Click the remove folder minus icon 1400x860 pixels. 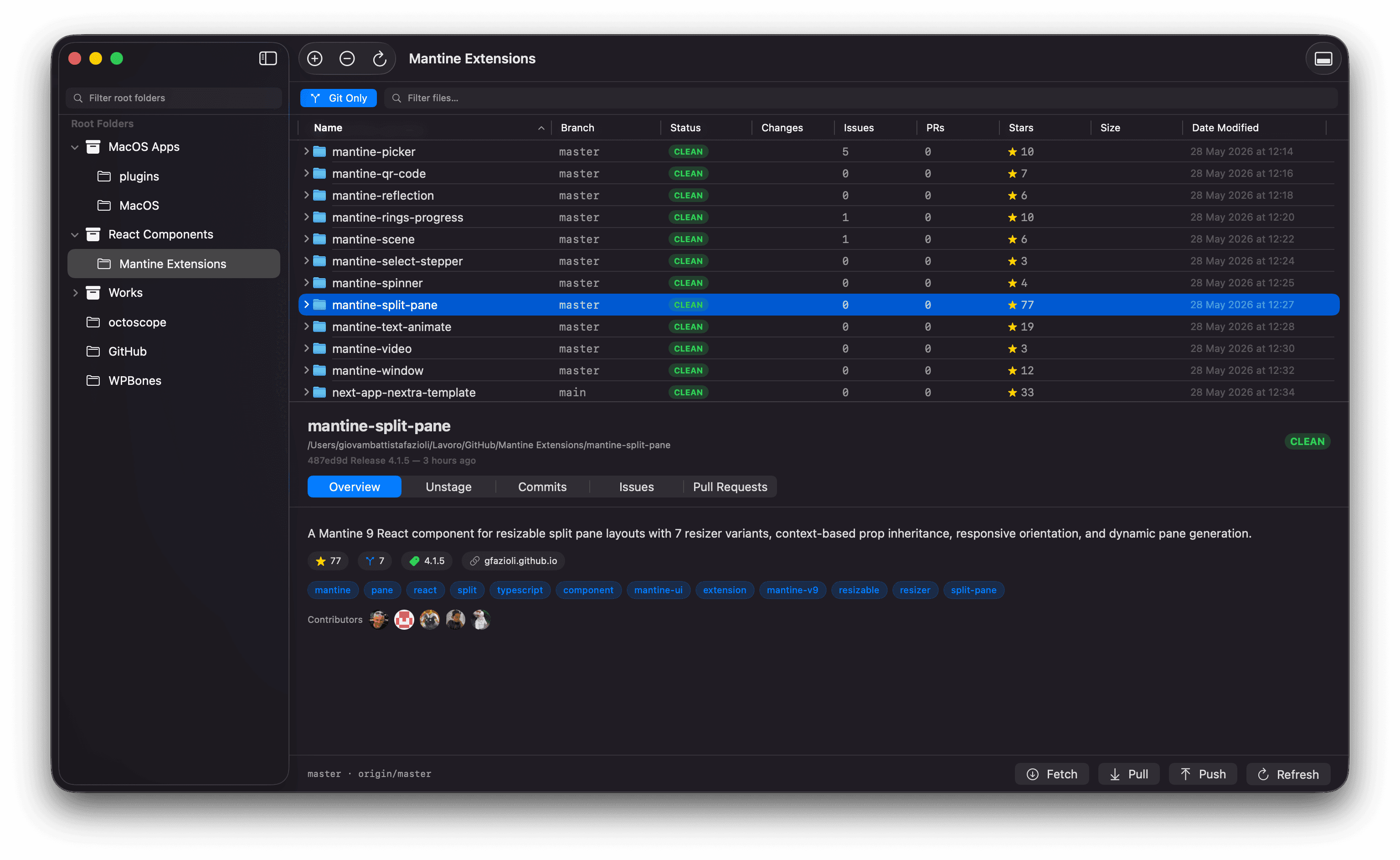347,58
